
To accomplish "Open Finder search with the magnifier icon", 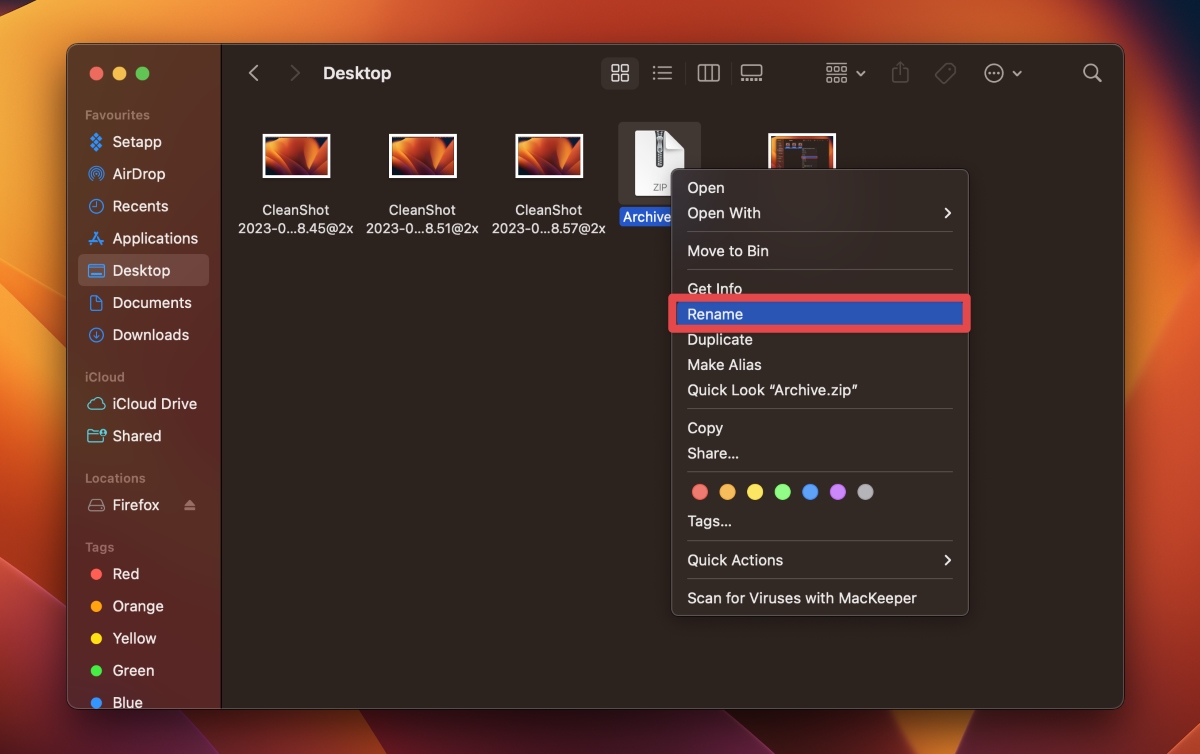I will coord(1092,72).
